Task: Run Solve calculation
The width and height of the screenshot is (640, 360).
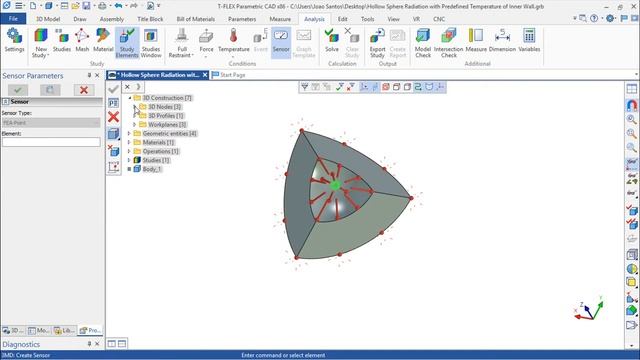Action: pyautogui.click(x=332, y=41)
